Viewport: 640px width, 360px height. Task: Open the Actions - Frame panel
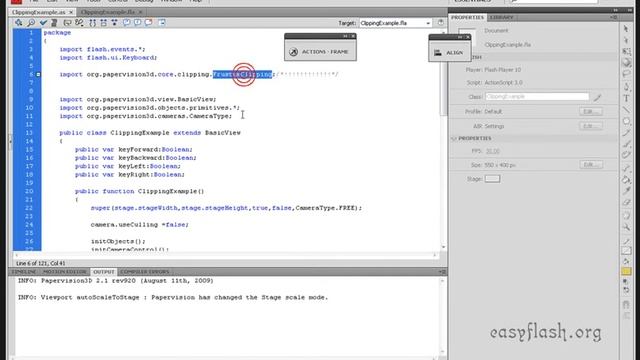point(320,52)
